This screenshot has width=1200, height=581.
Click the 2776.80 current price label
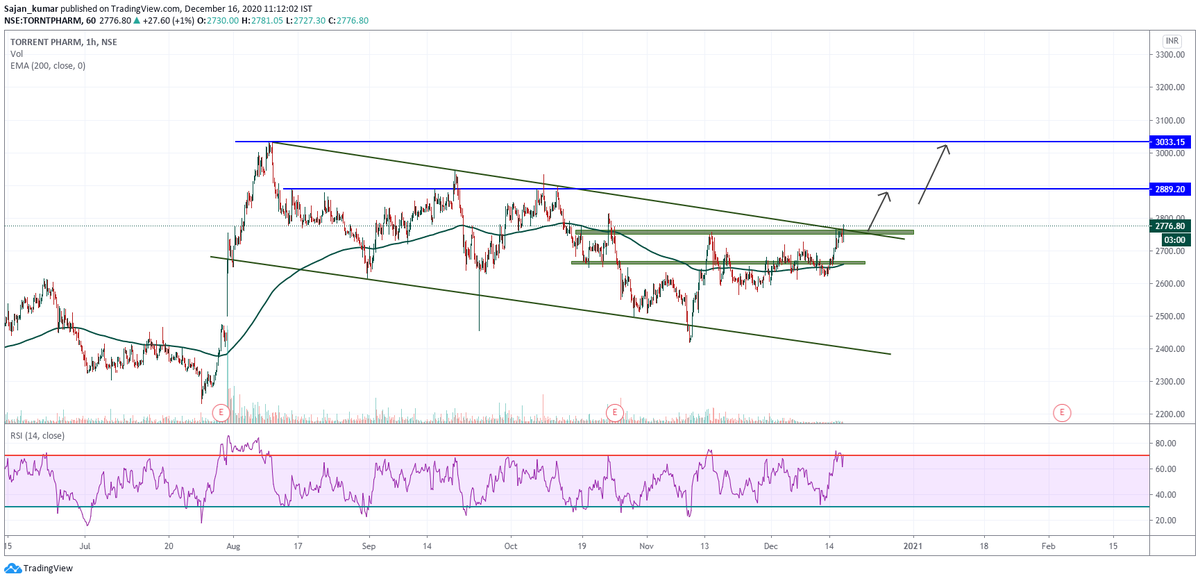coord(1169,226)
